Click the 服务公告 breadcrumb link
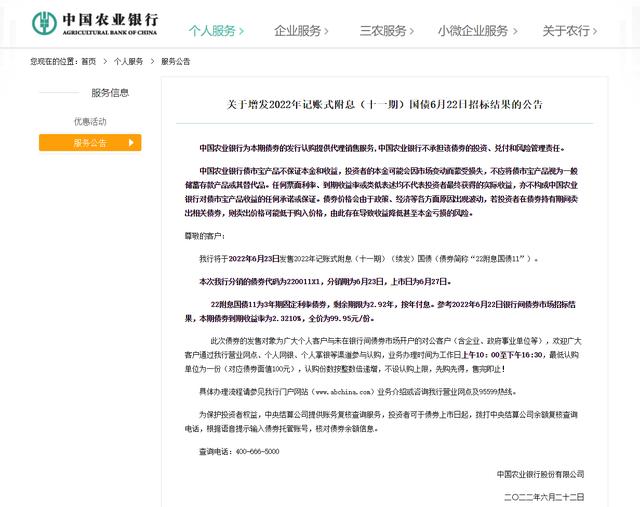The width and height of the screenshot is (640, 507). pyautogui.click(x=176, y=62)
